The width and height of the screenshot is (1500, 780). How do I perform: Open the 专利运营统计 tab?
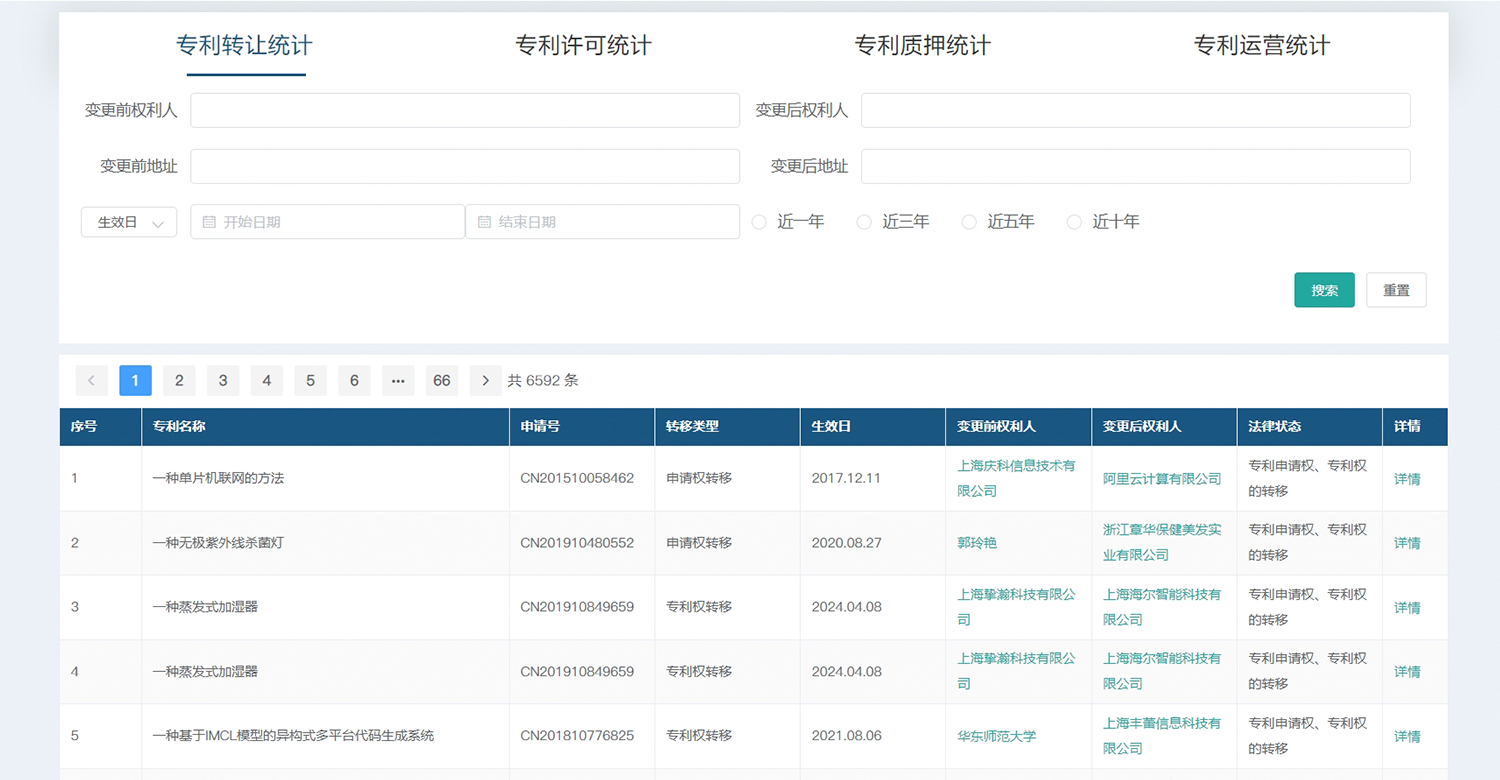(x=1262, y=46)
